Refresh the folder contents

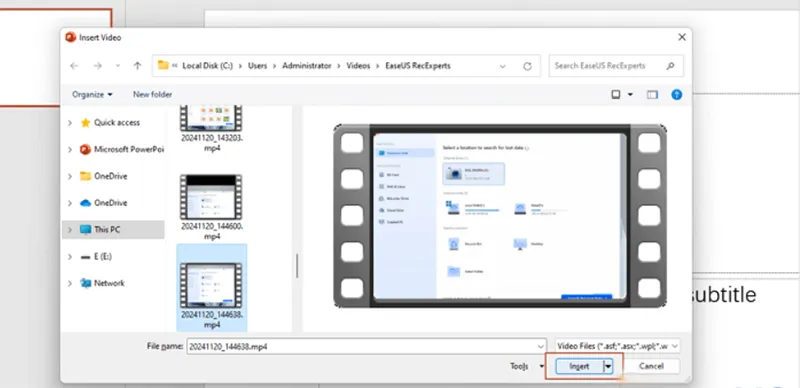click(x=528, y=66)
